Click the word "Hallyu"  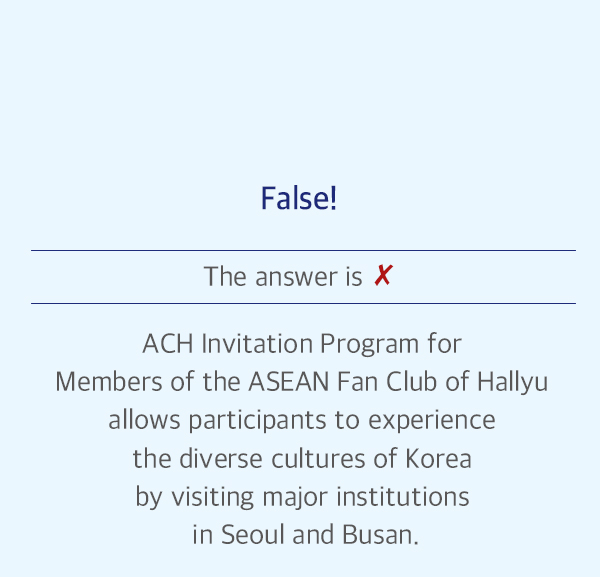point(512,383)
